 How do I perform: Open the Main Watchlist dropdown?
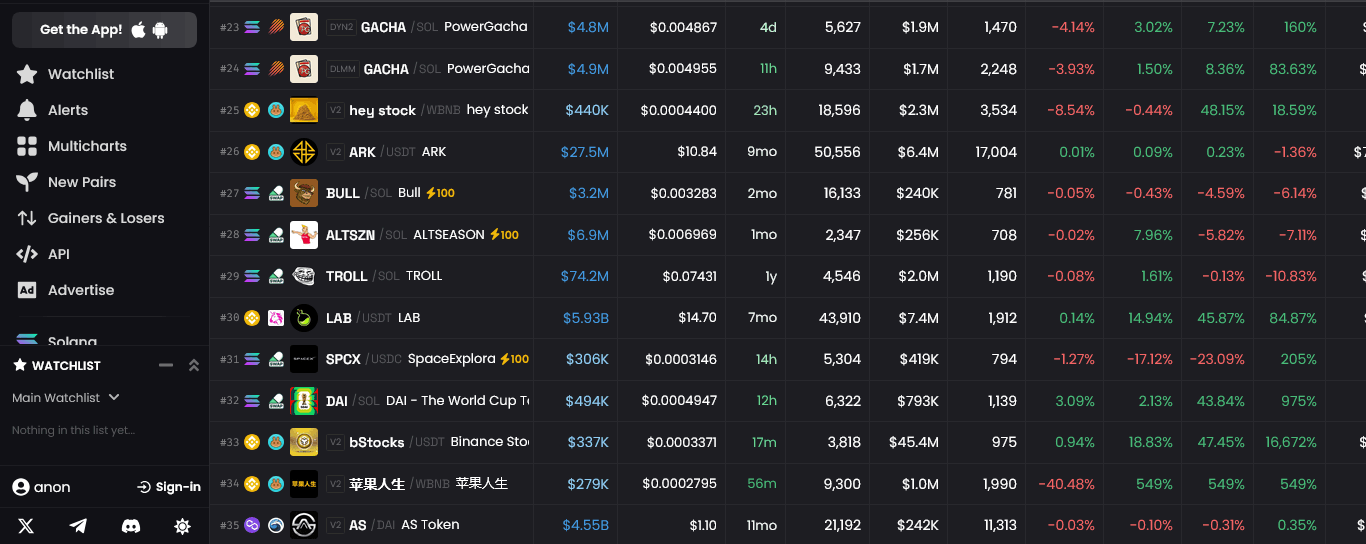[66, 398]
